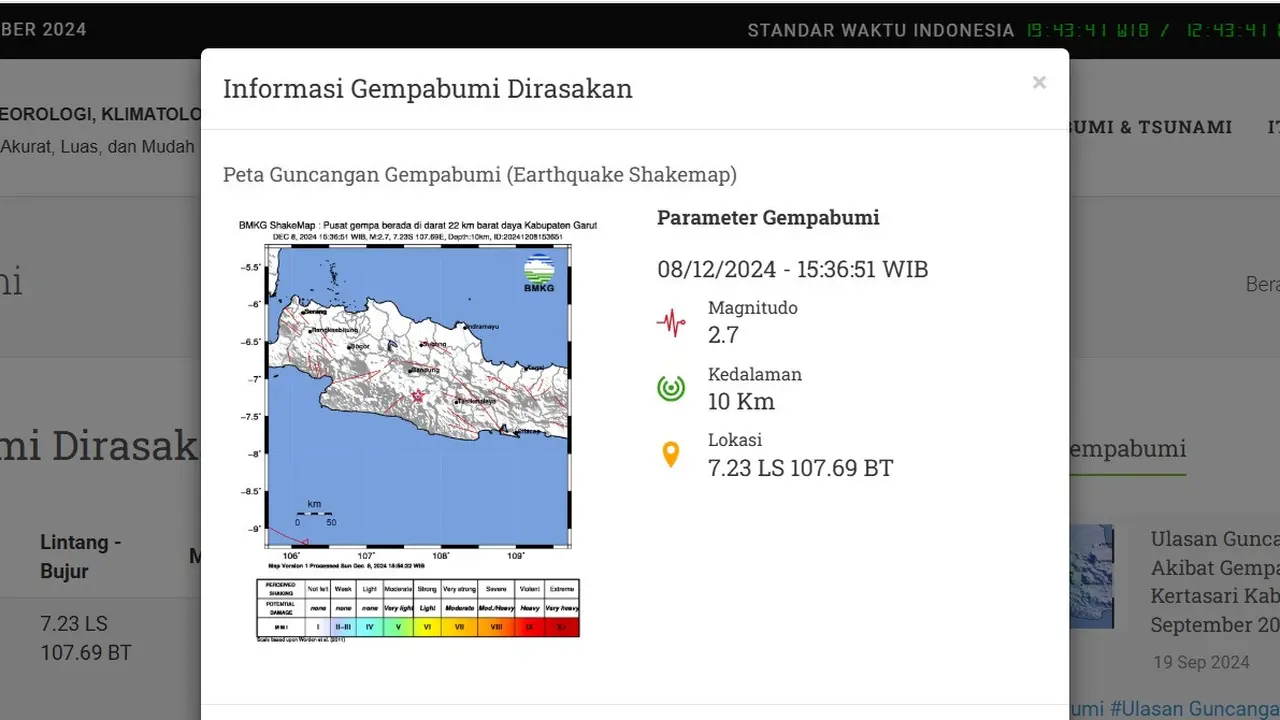The width and height of the screenshot is (1280, 720).
Task: Click the dialog title Informasi Gempabumi Dirasakan
Action: point(428,88)
